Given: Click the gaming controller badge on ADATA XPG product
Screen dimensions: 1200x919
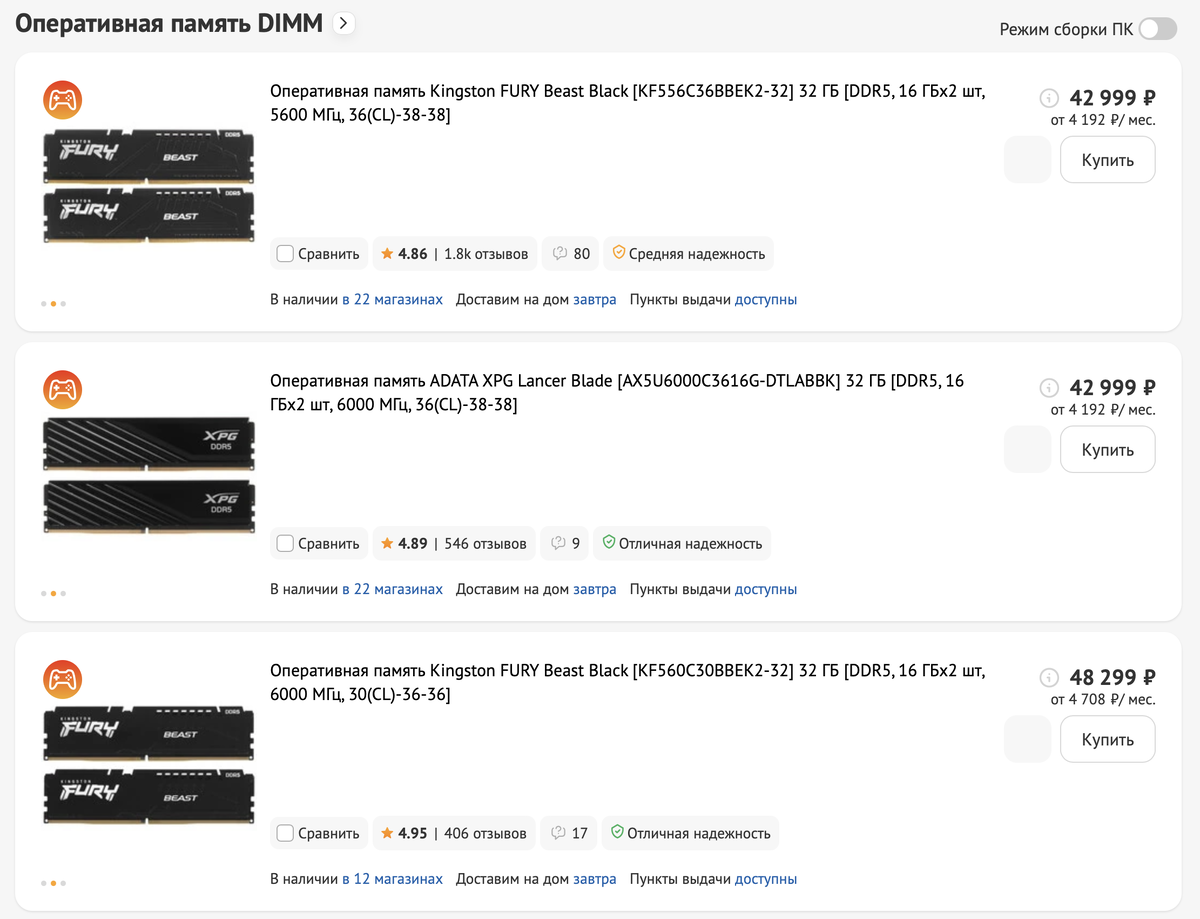Looking at the screenshot, I should point(62,390).
